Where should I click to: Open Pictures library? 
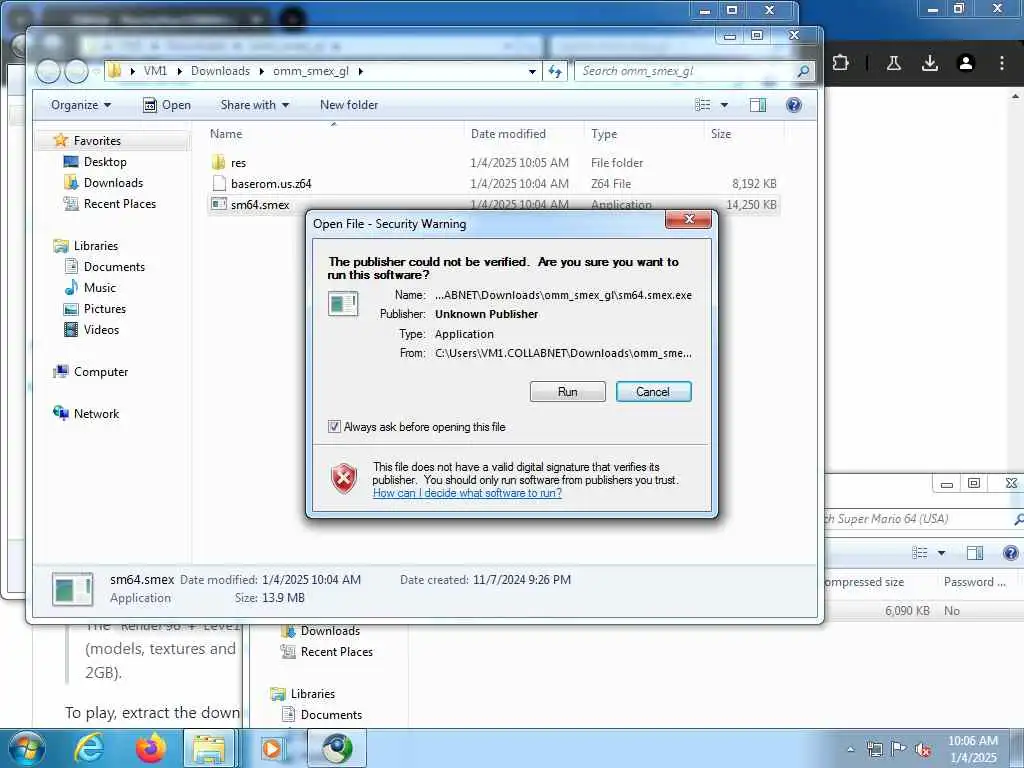pyautogui.click(x=104, y=308)
